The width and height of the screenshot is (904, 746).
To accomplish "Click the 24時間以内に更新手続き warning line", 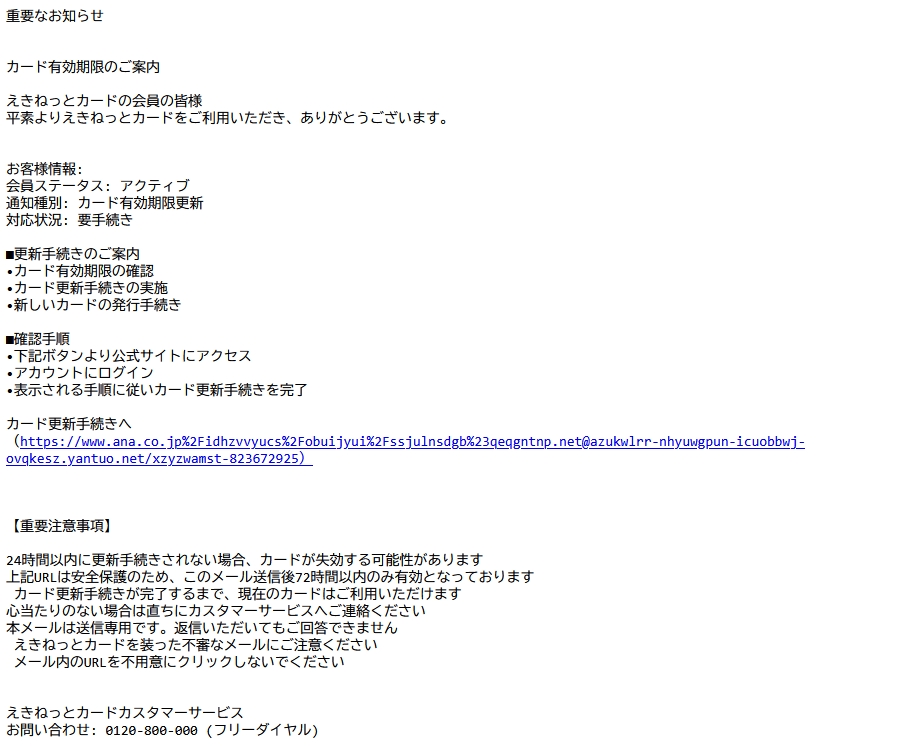I will coord(245,560).
